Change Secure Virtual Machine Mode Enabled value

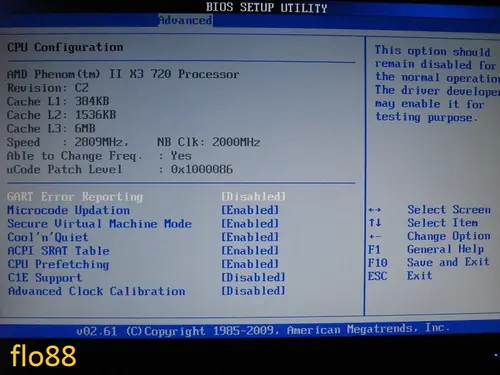(x=250, y=224)
